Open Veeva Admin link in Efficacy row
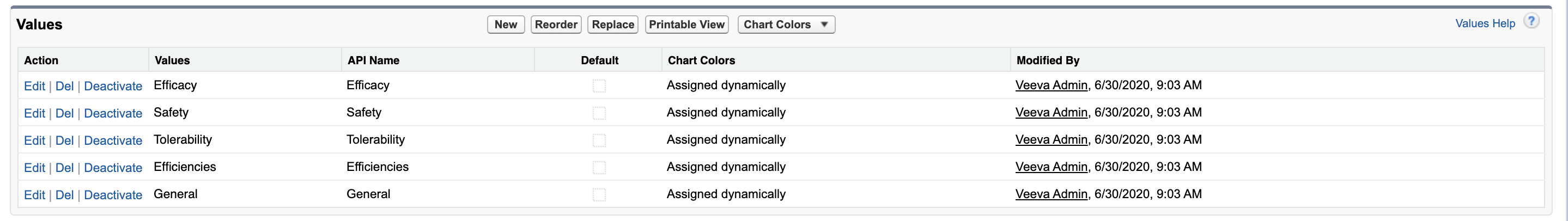The image size is (1568, 221). pyautogui.click(x=1050, y=86)
